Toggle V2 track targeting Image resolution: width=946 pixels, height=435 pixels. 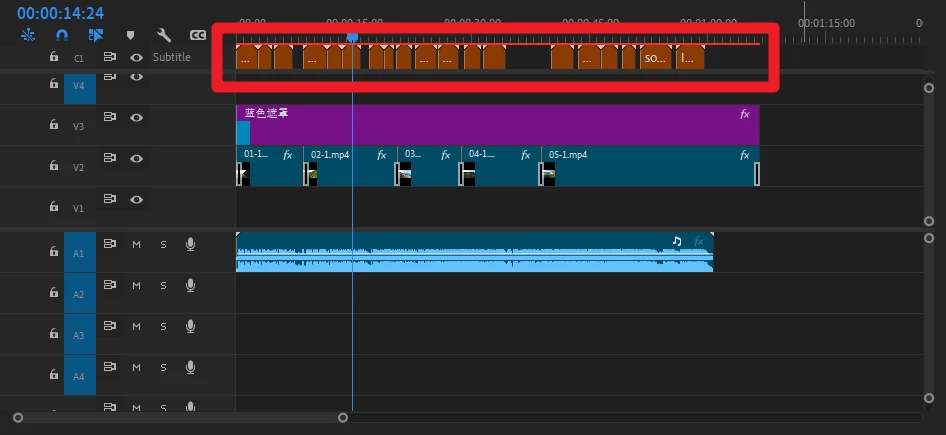point(80,167)
